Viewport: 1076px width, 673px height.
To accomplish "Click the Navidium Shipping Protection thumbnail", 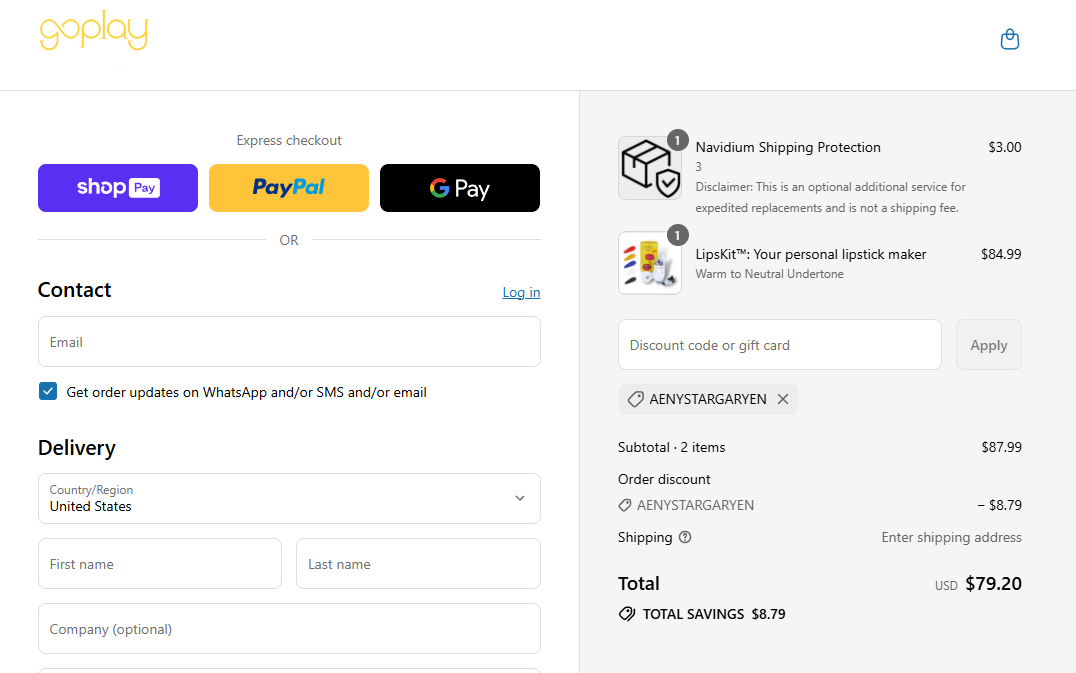I will click(x=650, y=168).
